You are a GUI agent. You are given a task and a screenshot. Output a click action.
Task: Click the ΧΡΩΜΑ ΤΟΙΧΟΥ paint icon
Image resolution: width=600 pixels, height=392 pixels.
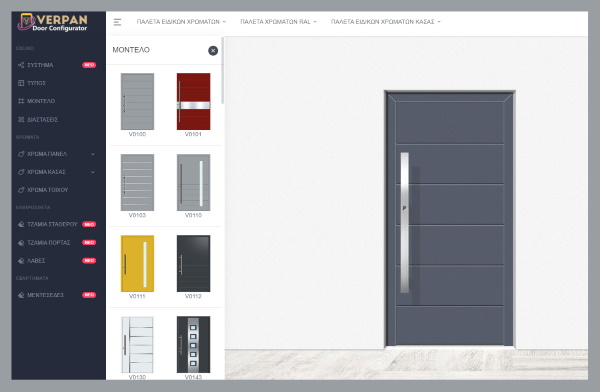[x=21, y=190]
